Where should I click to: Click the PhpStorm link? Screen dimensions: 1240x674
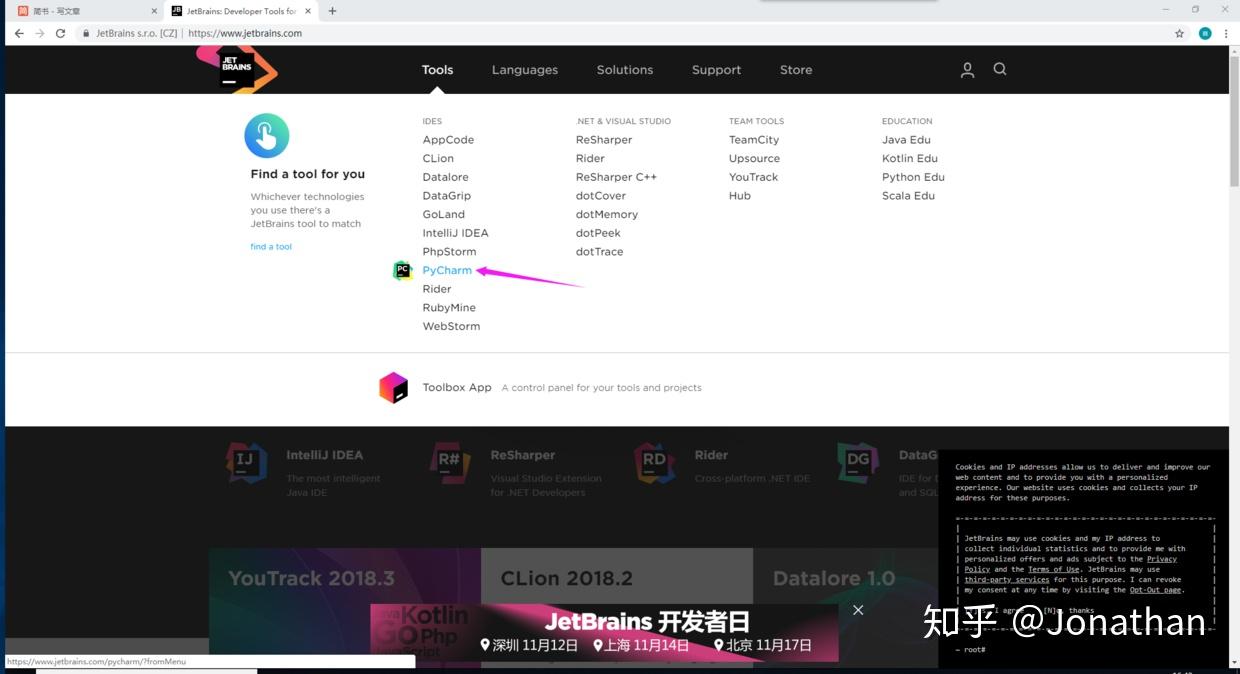449,252
